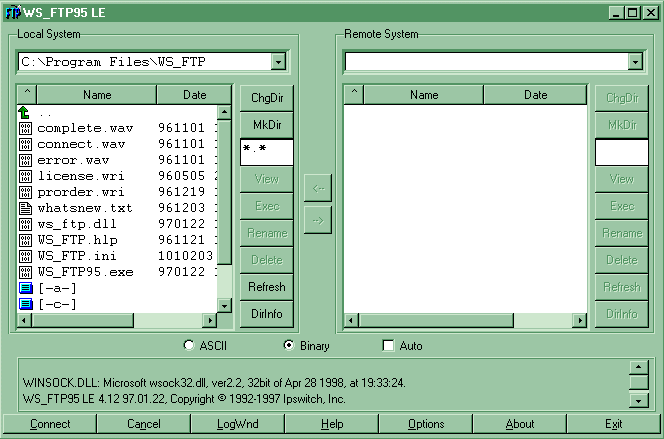
Task: Click the left transfer arrow button
Action: point(318,188)
